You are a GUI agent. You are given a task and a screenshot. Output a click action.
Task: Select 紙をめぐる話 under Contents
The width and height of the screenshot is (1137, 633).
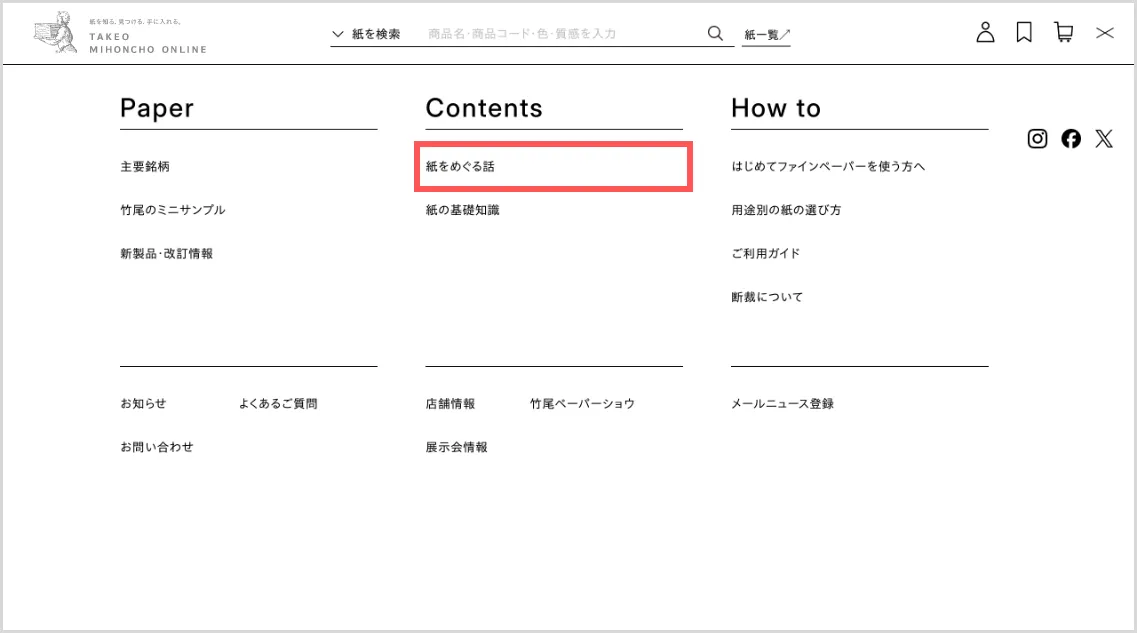click(460, 167)
